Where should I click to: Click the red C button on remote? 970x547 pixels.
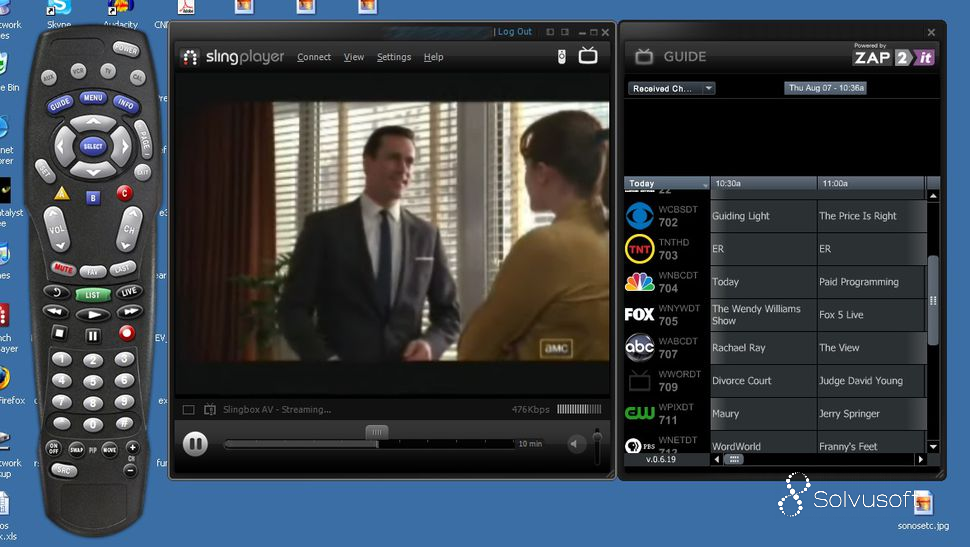[x=124, y=193]
